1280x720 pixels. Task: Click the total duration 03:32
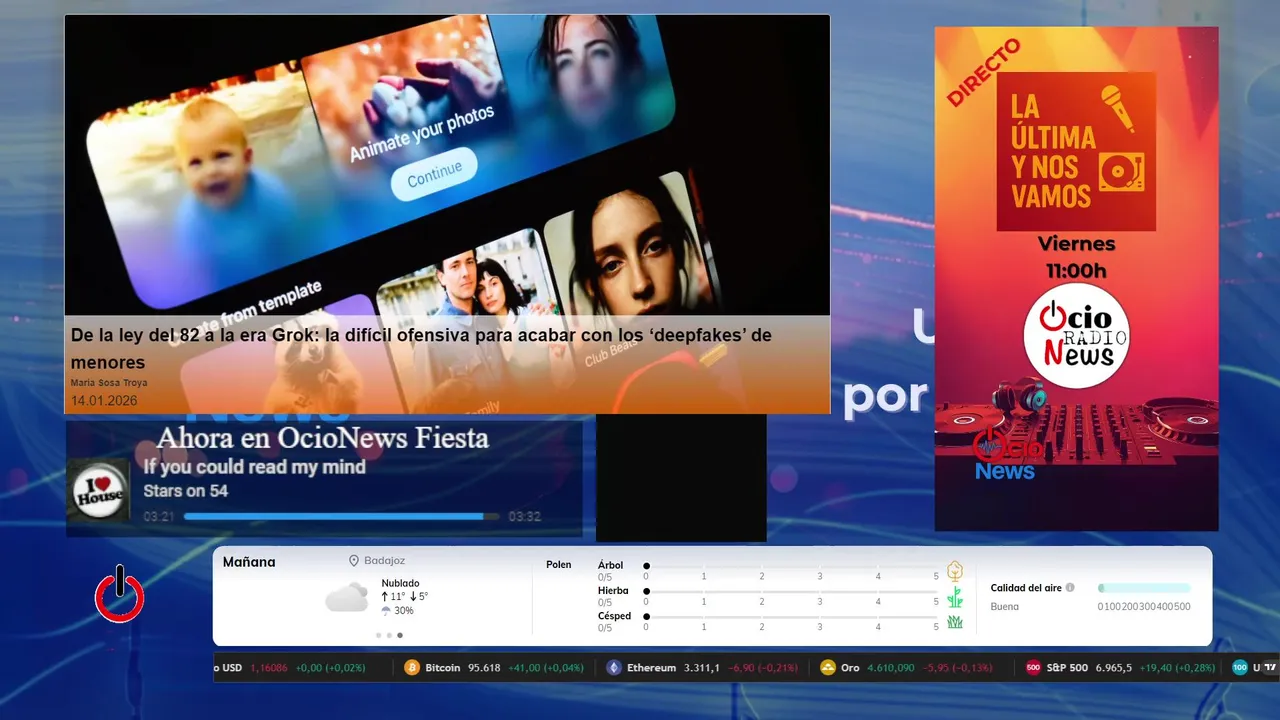point(524,517)
